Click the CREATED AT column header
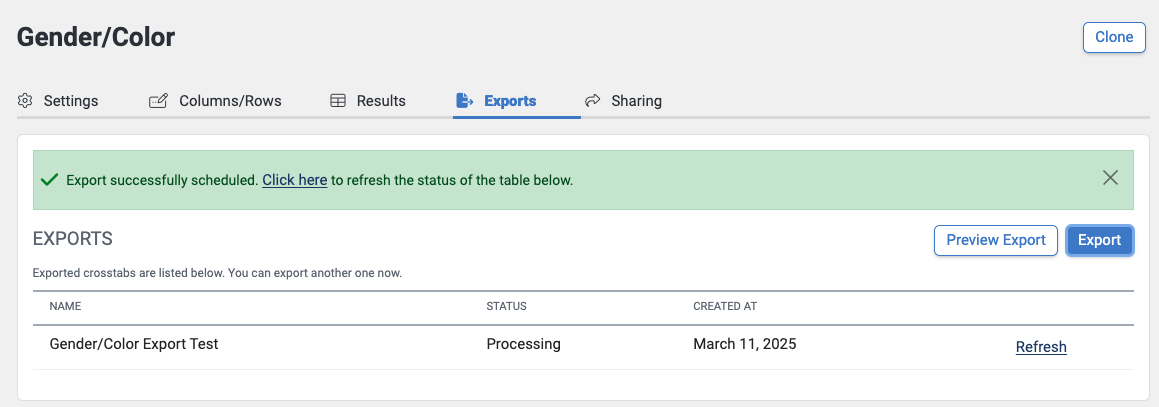 click(x=724, y=306)
